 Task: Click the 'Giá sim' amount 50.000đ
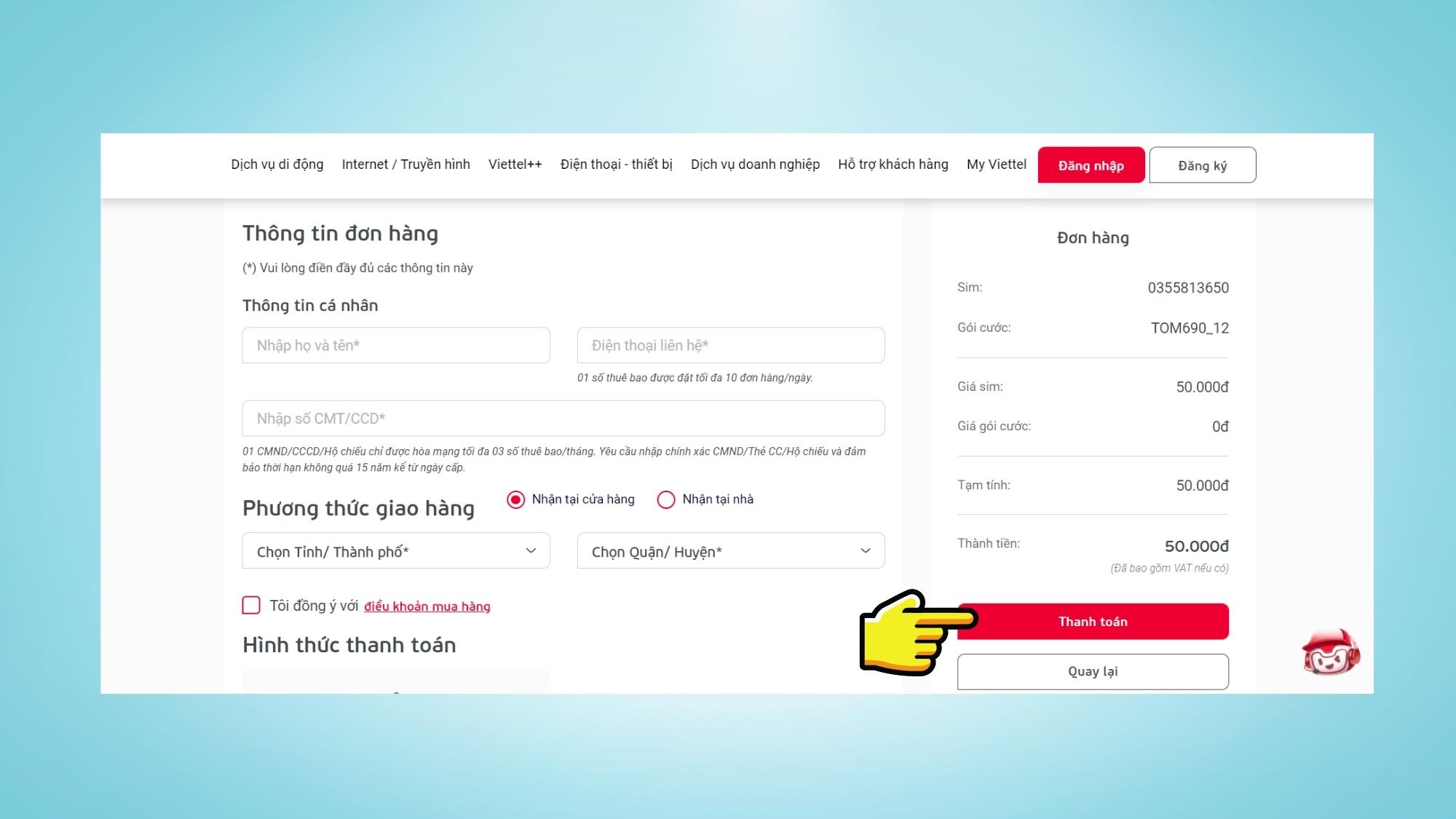point(1203,387)
